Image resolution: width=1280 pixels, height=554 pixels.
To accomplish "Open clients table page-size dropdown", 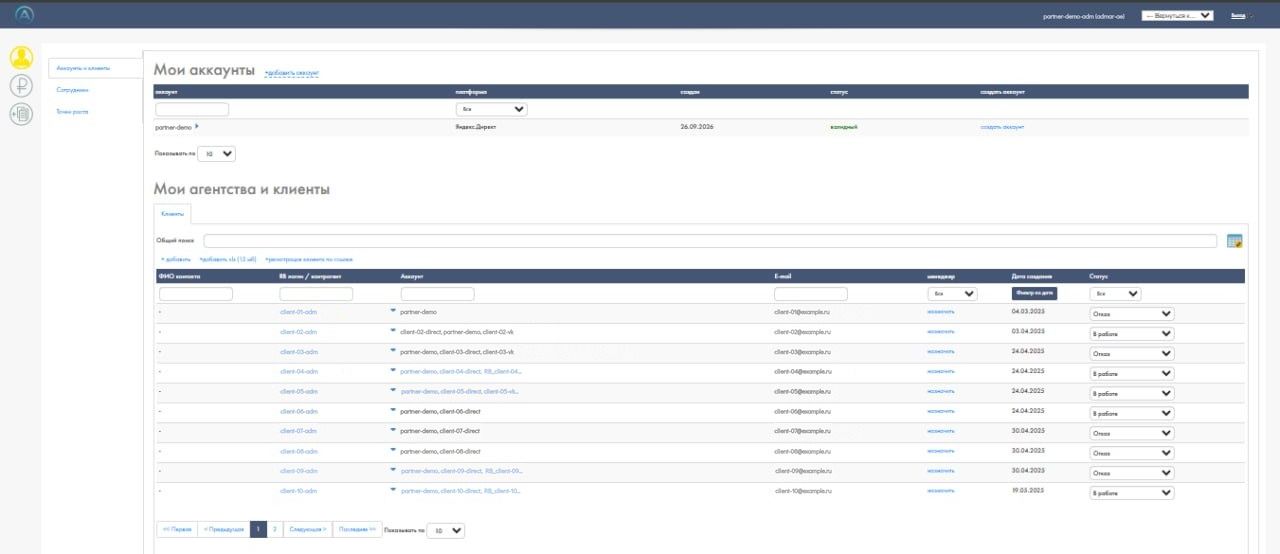I will (x=445, y=531).
